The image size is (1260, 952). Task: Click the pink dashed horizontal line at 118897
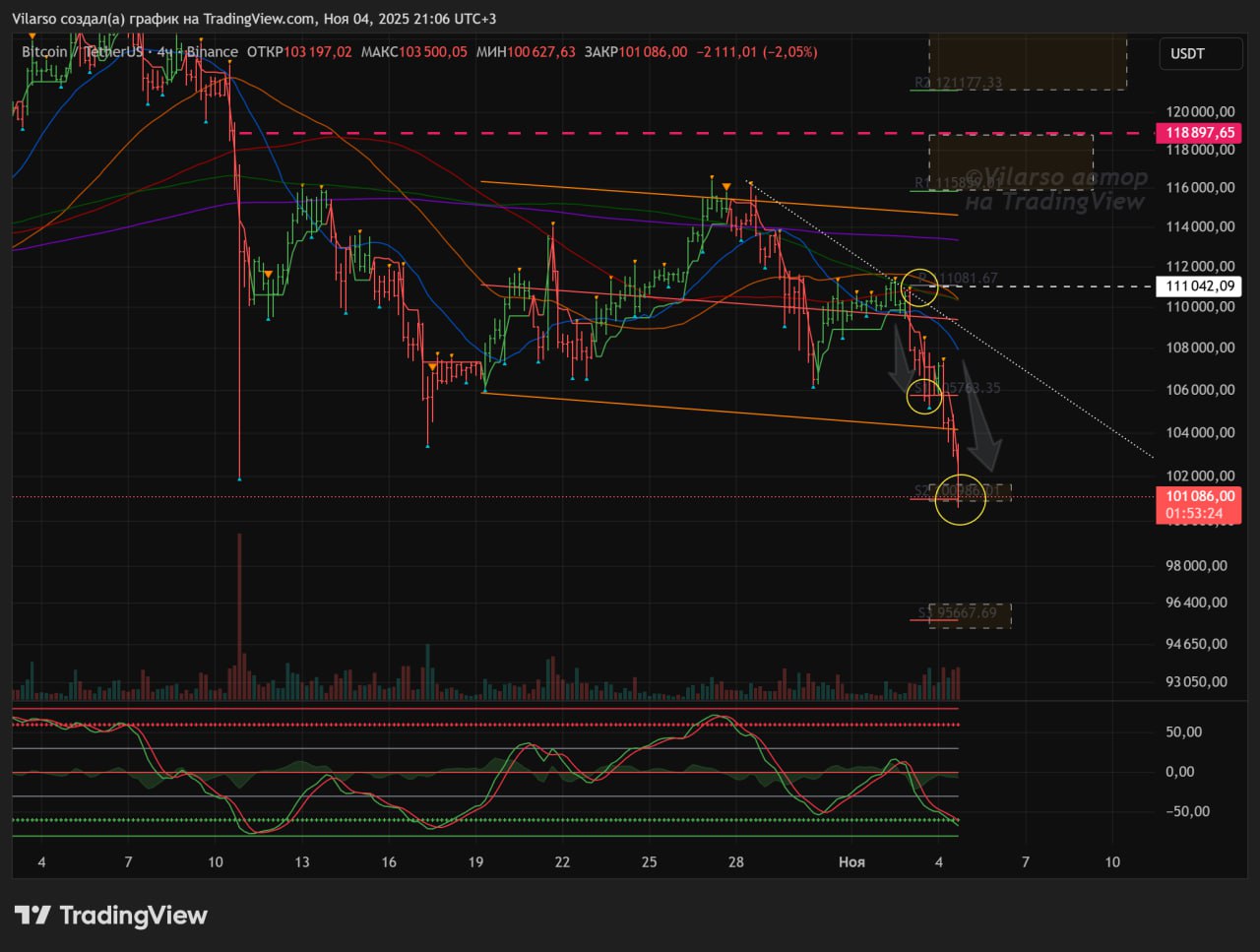[x=591, y=133]
